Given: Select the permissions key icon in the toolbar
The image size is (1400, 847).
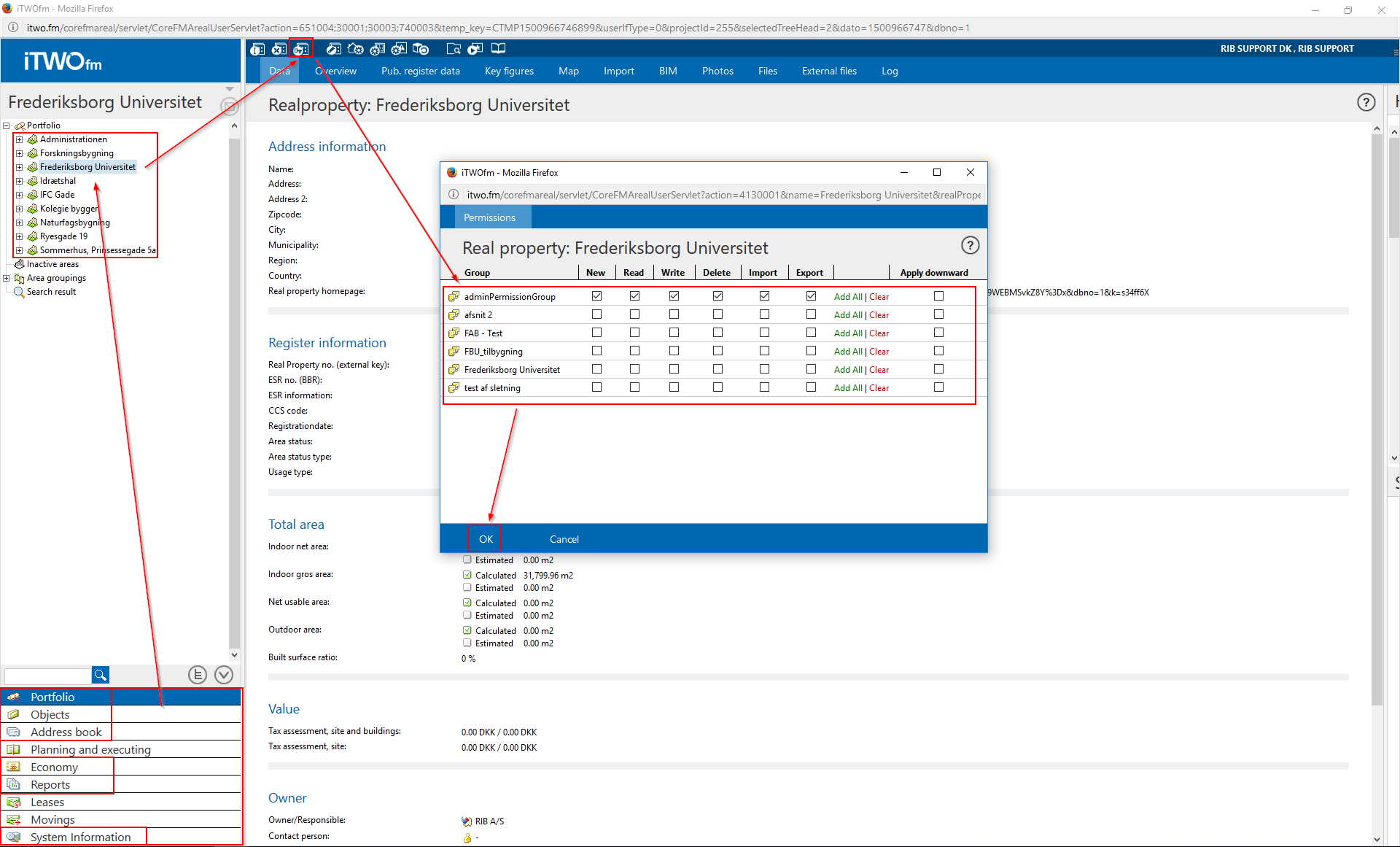Looking at the screenshot, I should pyautogui.click(x=302, y=49).
